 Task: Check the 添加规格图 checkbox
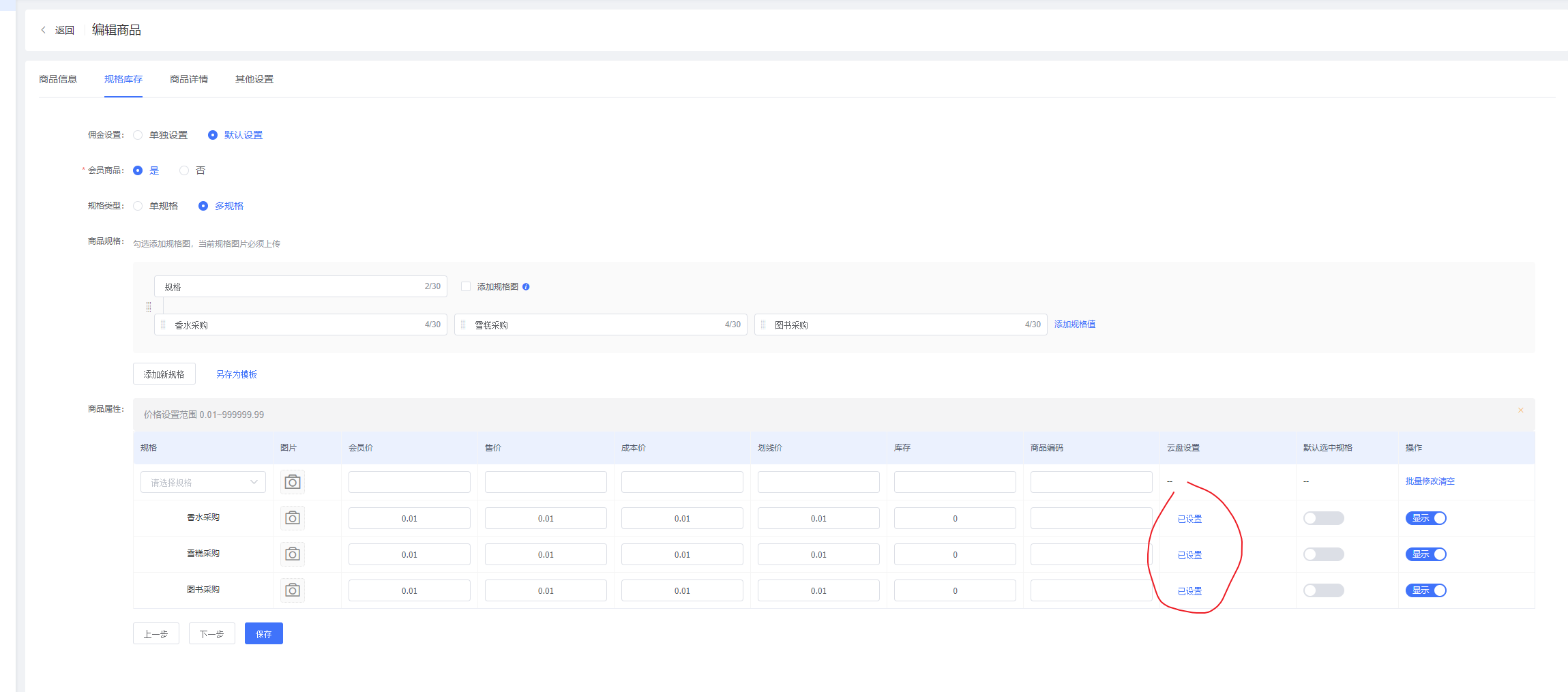coord(466,286)
